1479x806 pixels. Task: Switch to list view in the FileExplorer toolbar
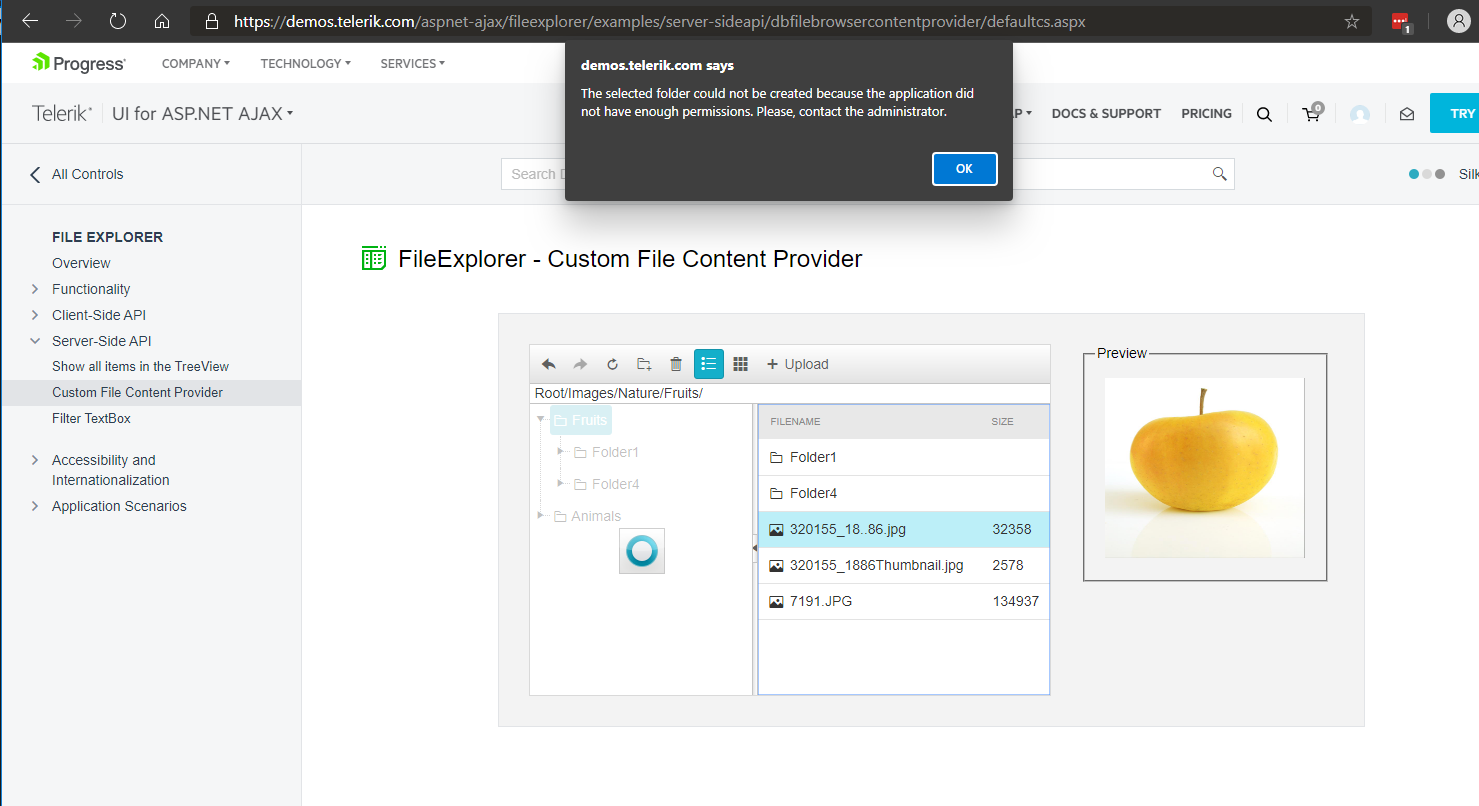[708, 364]
